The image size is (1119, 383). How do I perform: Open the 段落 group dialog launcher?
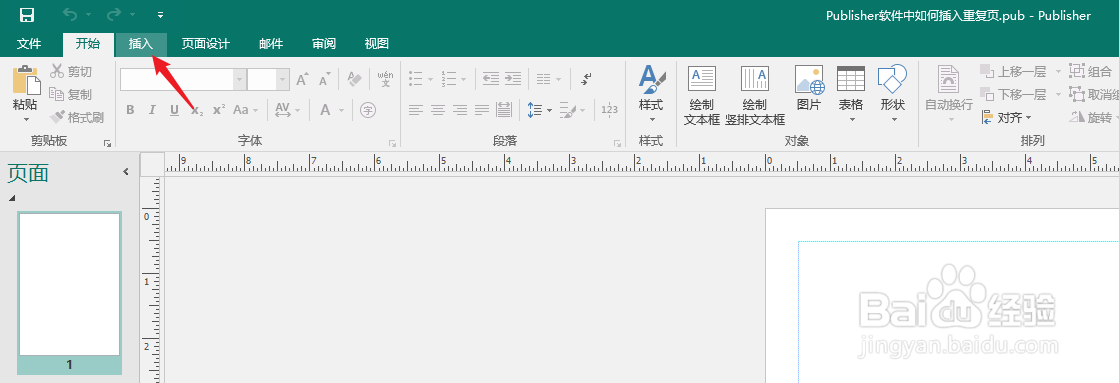pyautogui.click(x=617, y=143)
